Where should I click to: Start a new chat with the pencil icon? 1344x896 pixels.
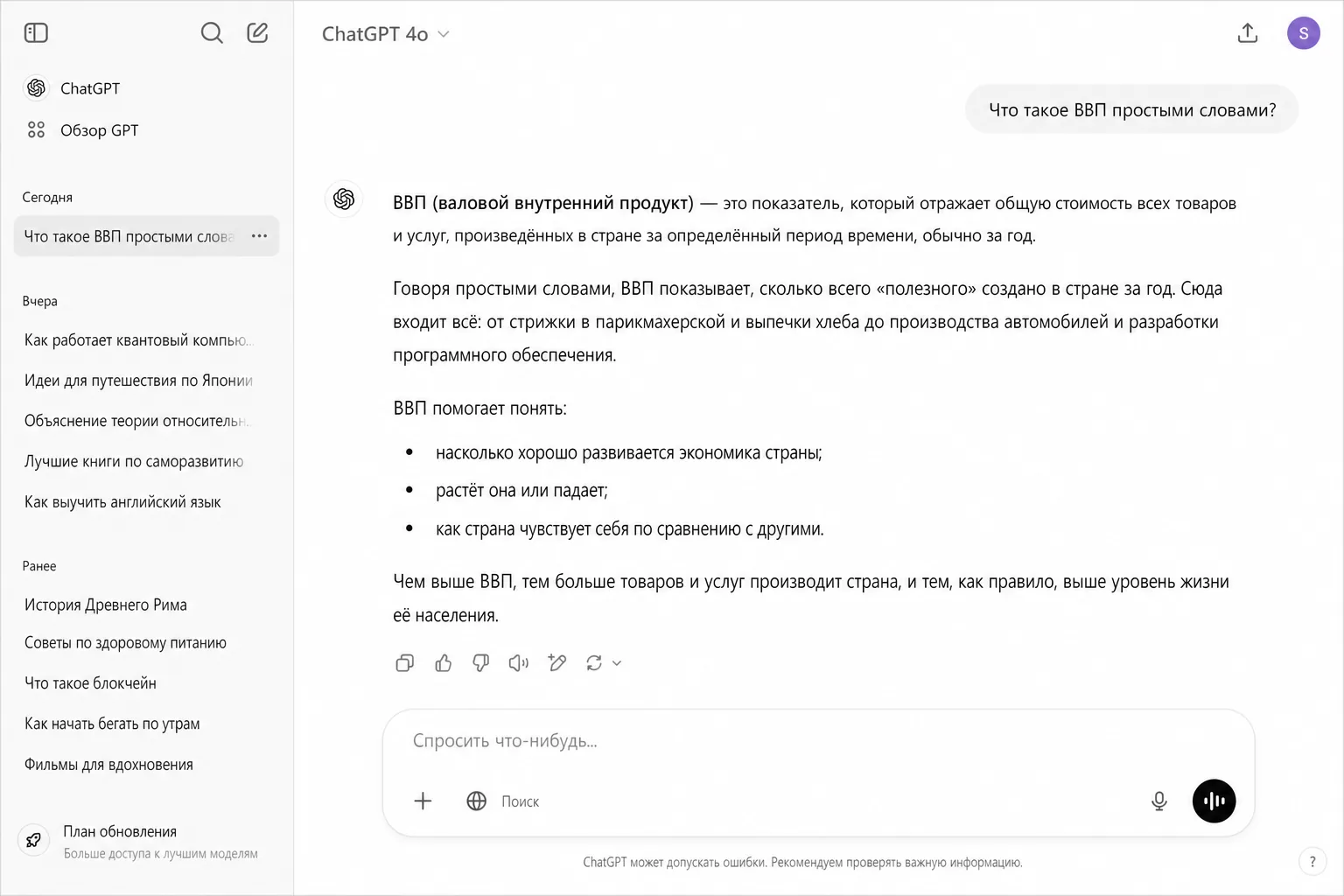click(257, 33)
